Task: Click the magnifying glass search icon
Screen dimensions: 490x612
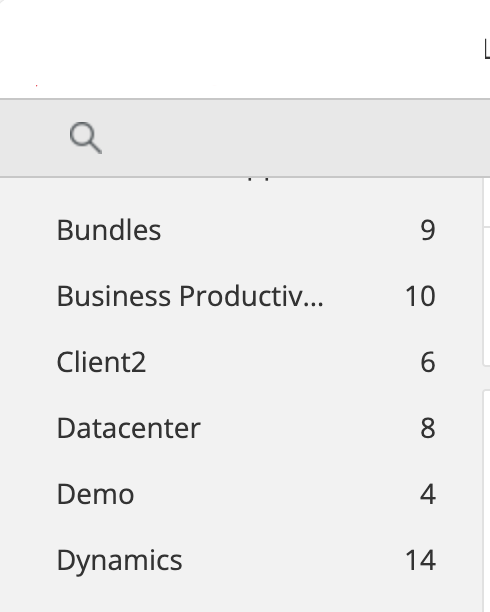Action: (x=86, y=138)
